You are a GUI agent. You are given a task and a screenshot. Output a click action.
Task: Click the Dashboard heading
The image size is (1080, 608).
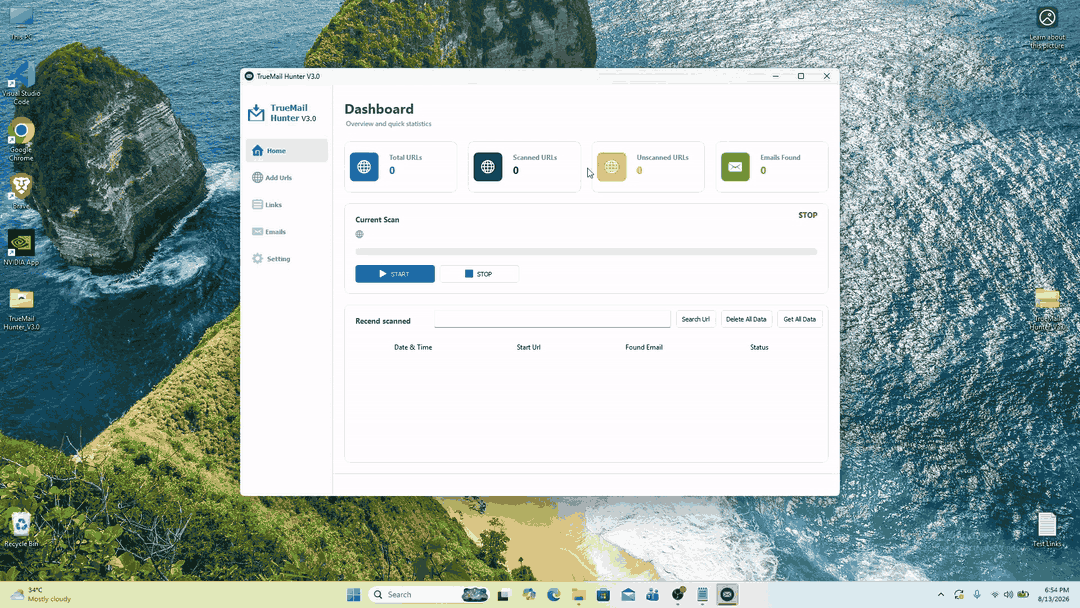coord(379,109)
